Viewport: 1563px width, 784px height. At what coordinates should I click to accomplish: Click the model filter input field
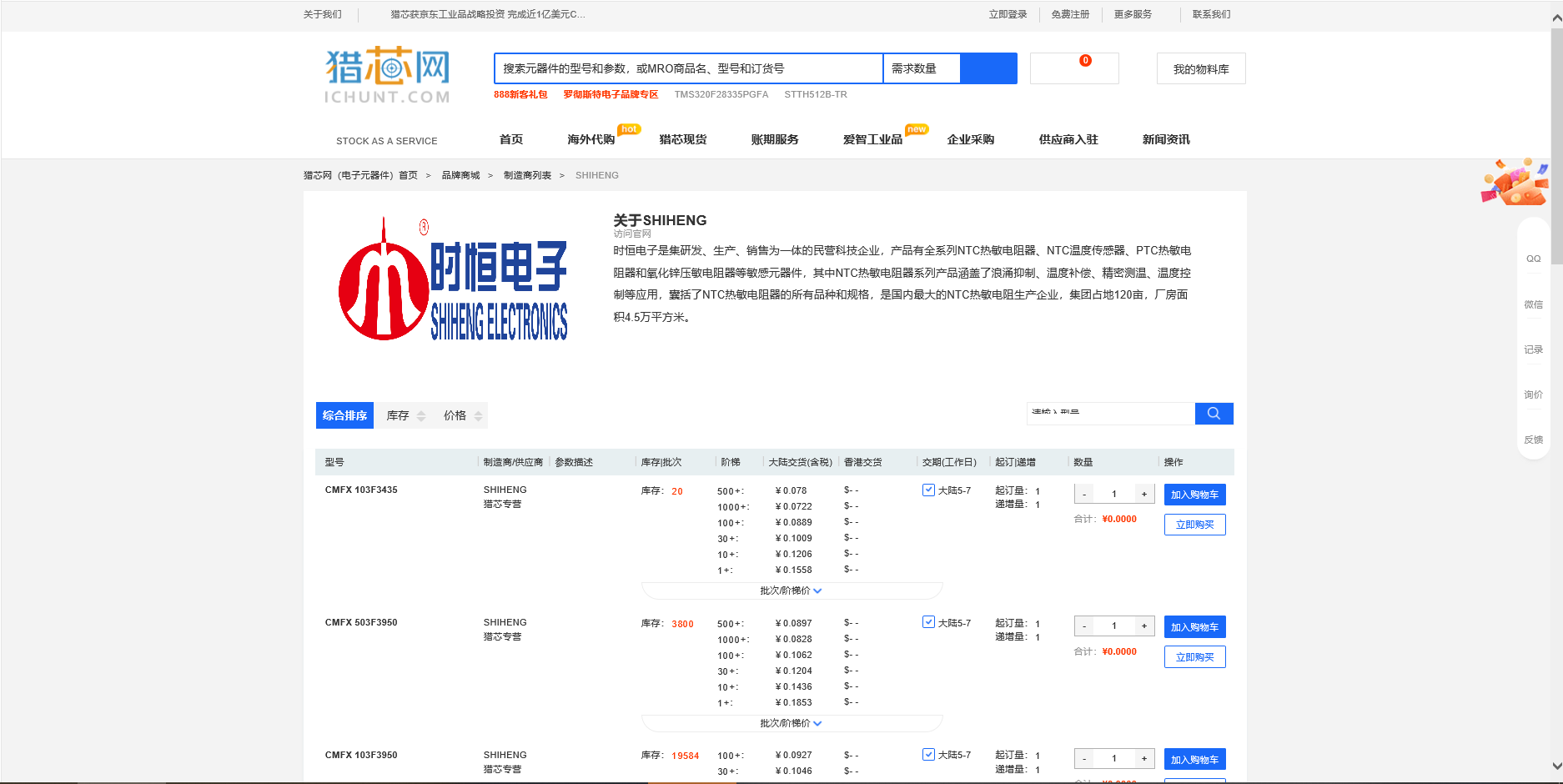(x=1110, y=414)
